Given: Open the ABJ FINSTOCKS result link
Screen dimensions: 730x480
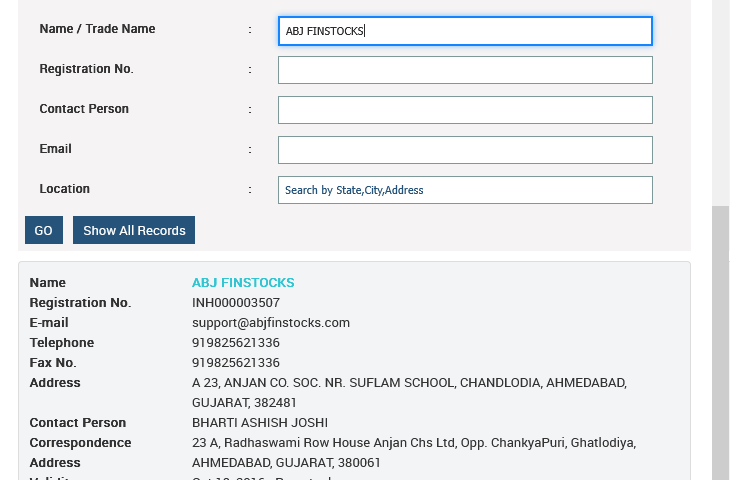Looking at the screenshot, I should click(243, 283).
